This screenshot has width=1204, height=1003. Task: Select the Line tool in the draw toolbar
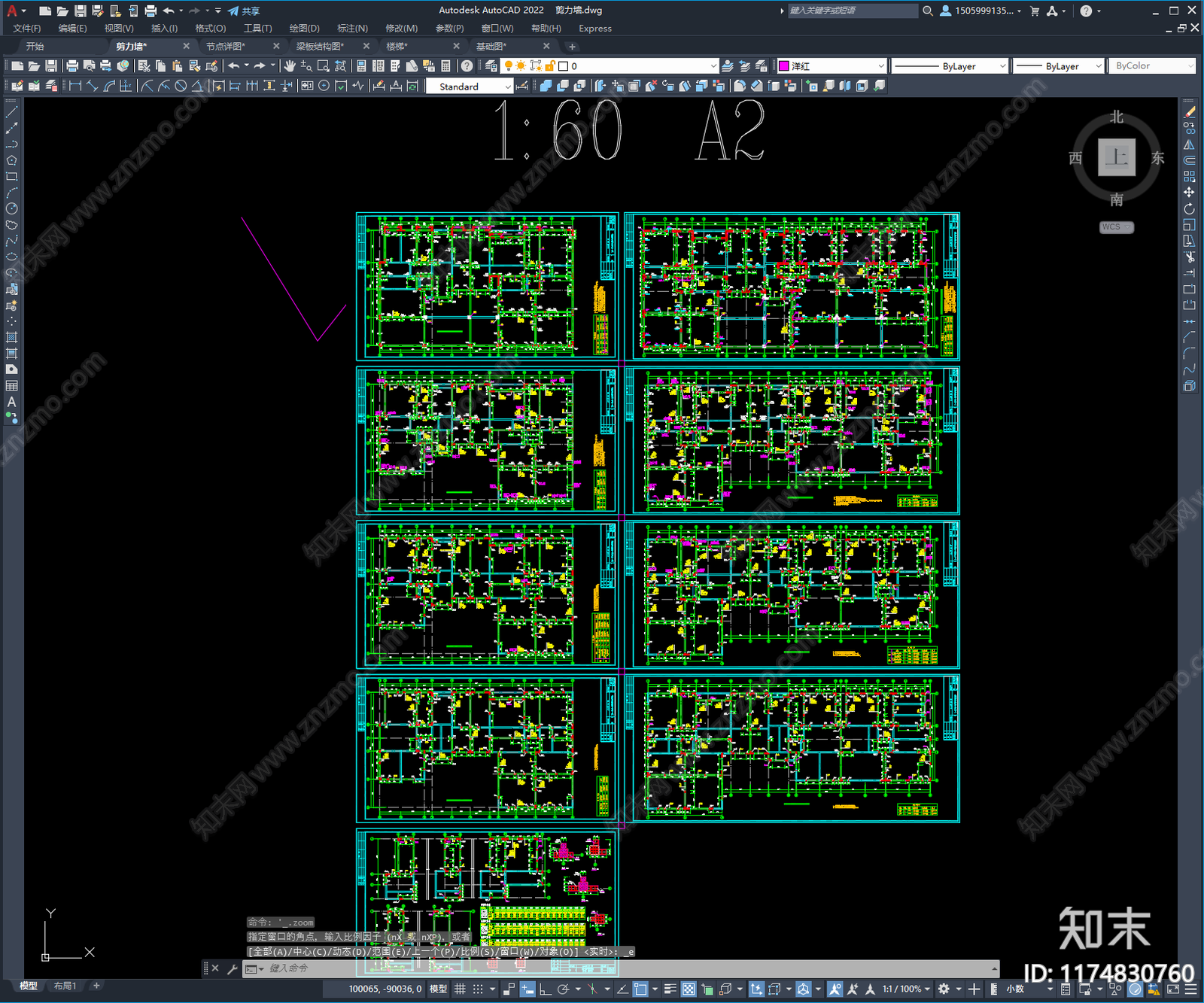11,112
